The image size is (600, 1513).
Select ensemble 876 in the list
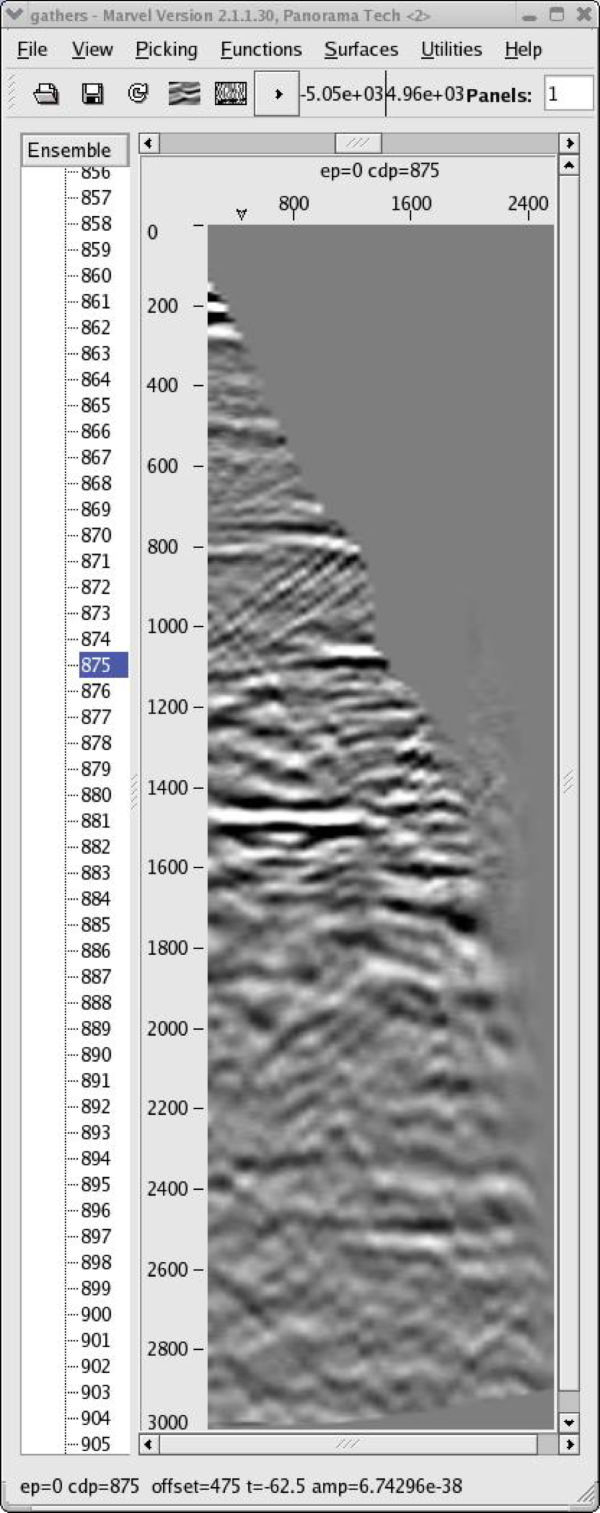click(x=96, y=692)
